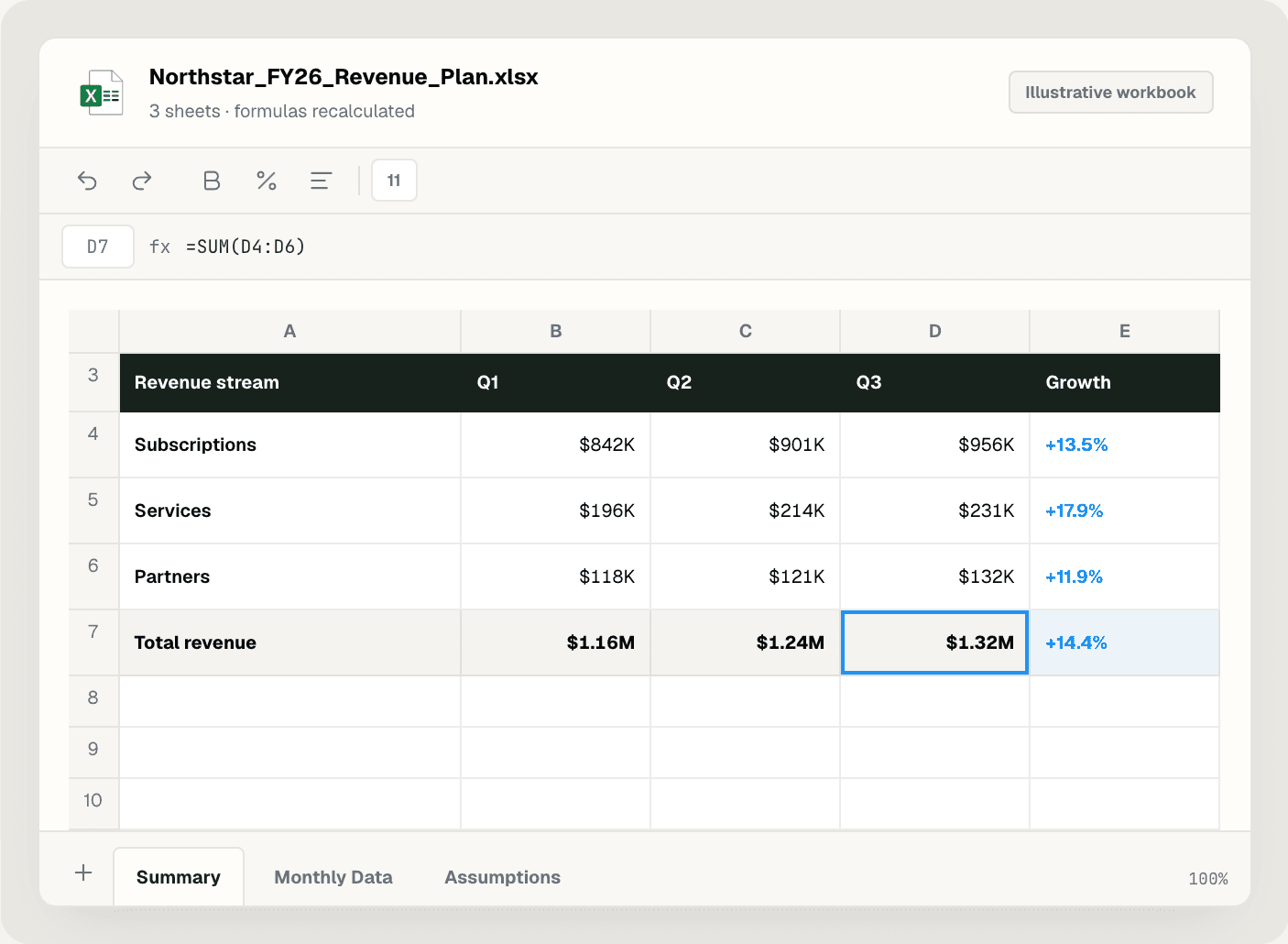The width and height of the screenshot is (1288, 944).
Task: Select the Subscriptions cell
Action: [x=290, y=445]
